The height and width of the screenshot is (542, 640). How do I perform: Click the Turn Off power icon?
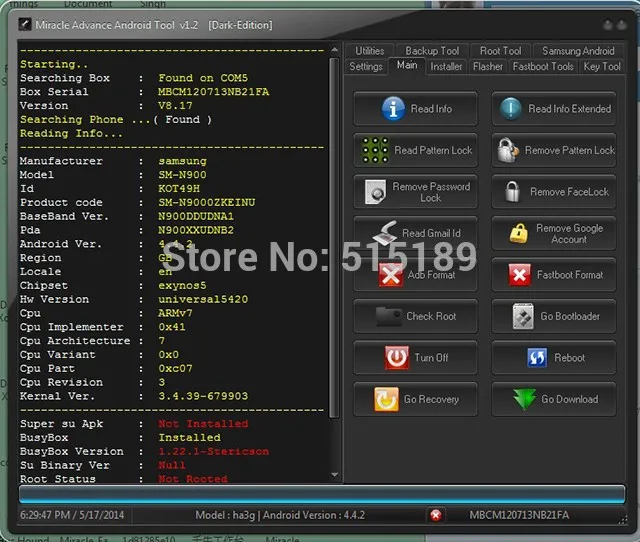click(x=397, y=358)
